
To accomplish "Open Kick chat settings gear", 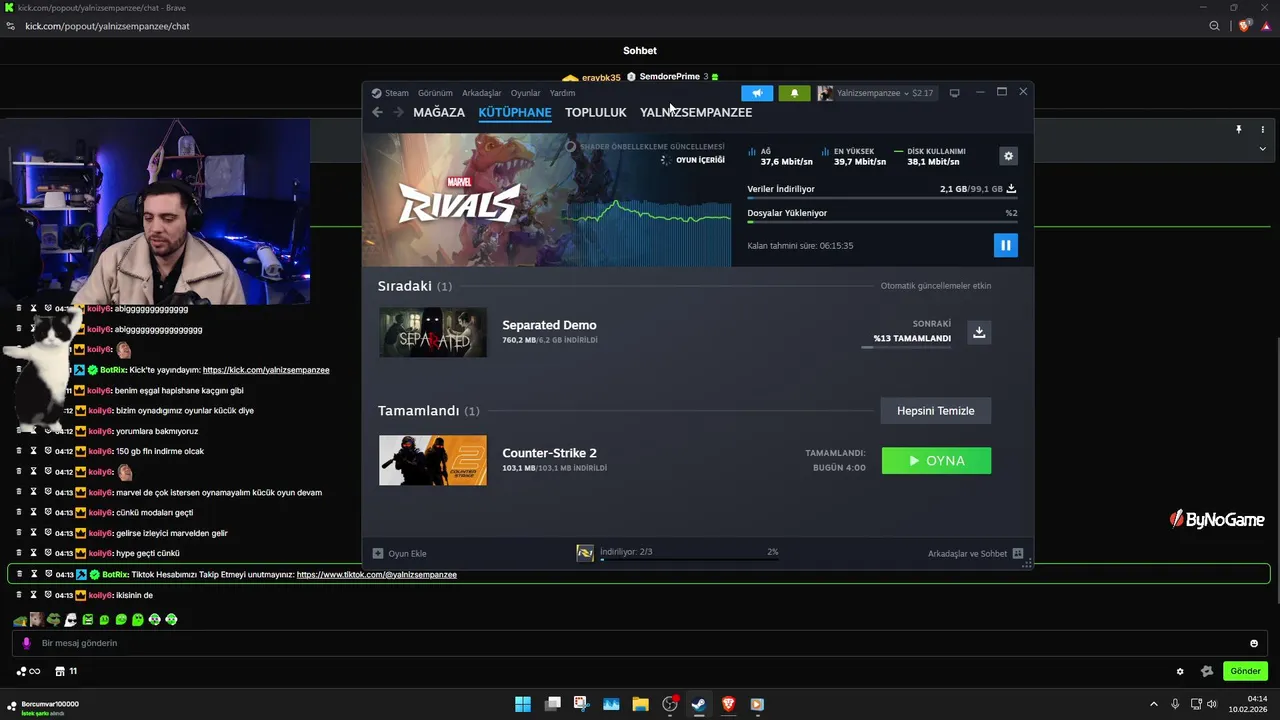I will (1180, 671).
